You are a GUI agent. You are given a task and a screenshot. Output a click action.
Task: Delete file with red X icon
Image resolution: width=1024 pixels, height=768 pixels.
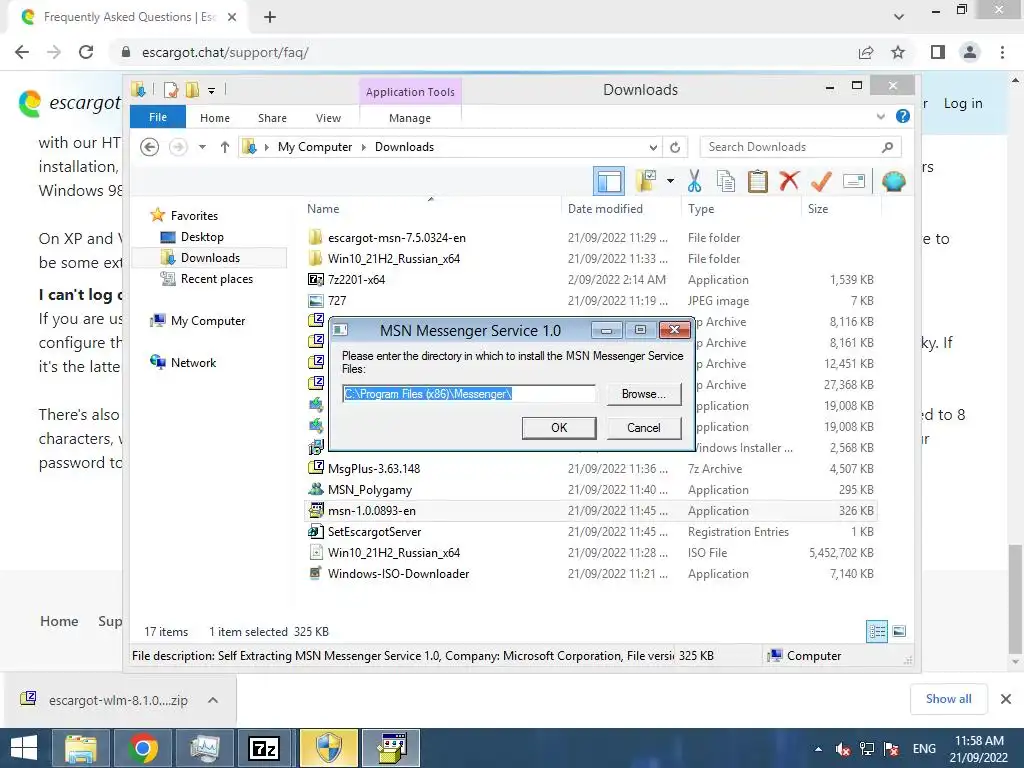(x=789, y=180)
